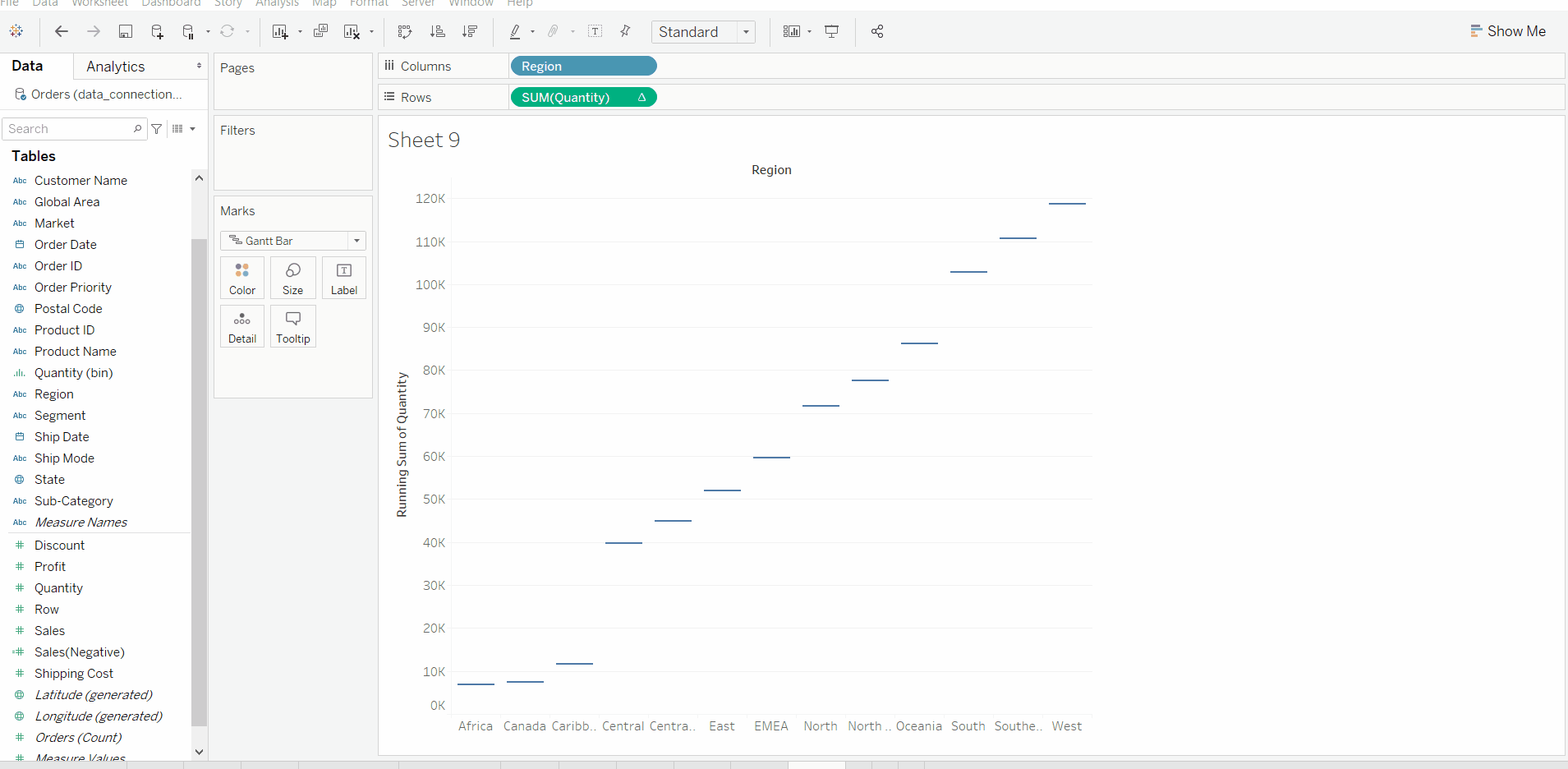The image size is (1568, 769).
Task: Click the West Gantt bar mark
Action: [1067, 204]
